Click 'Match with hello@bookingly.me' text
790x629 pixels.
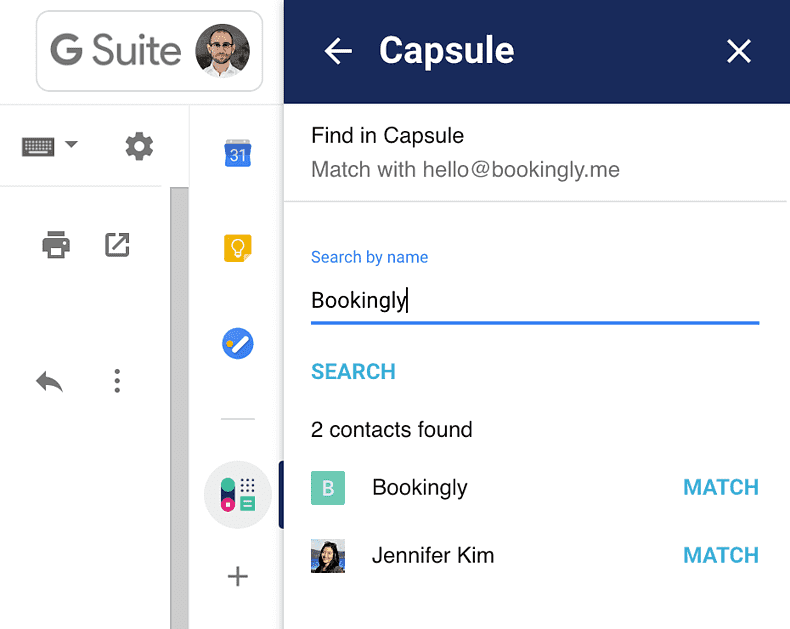(466, 170)
